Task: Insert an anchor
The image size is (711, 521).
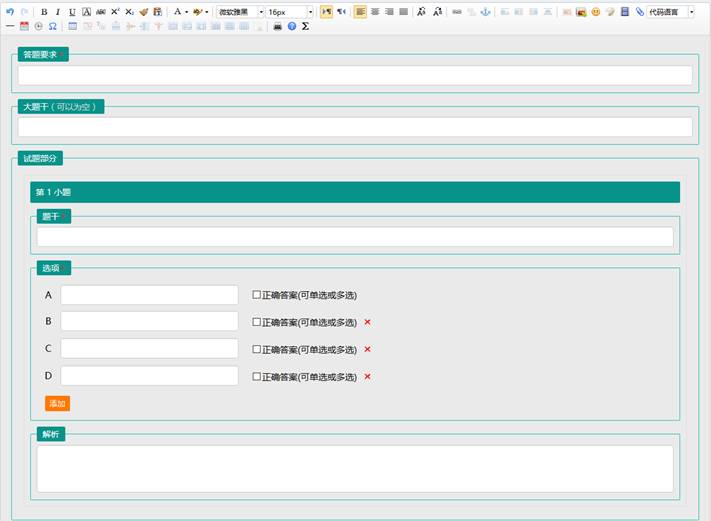Action: point(486,12)
